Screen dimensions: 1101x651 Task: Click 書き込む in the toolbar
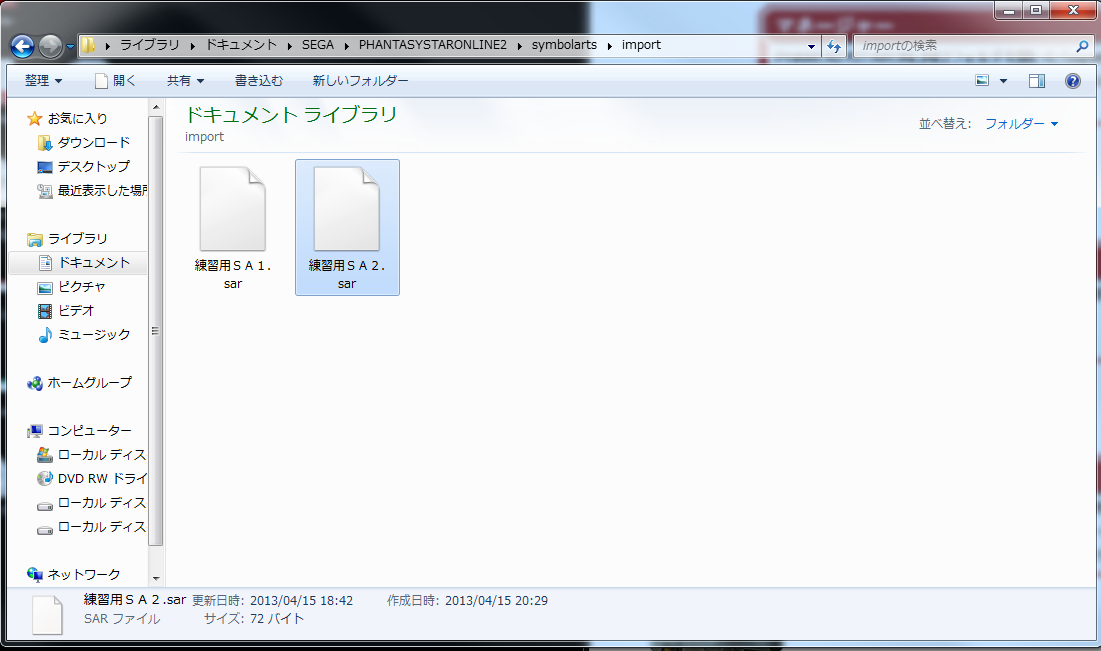258,81
